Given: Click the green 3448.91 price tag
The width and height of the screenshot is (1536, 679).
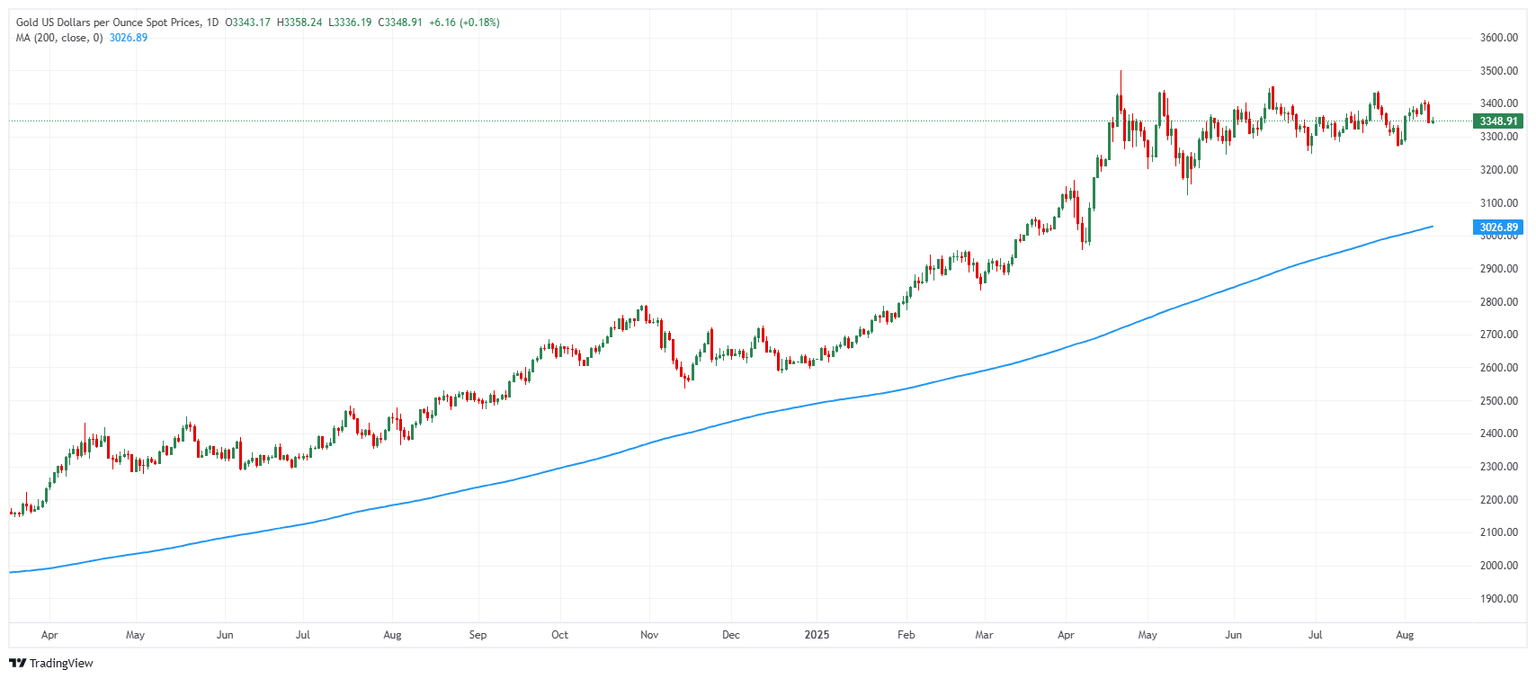Looking at the screenshot, I should (x=1498, y=120).
